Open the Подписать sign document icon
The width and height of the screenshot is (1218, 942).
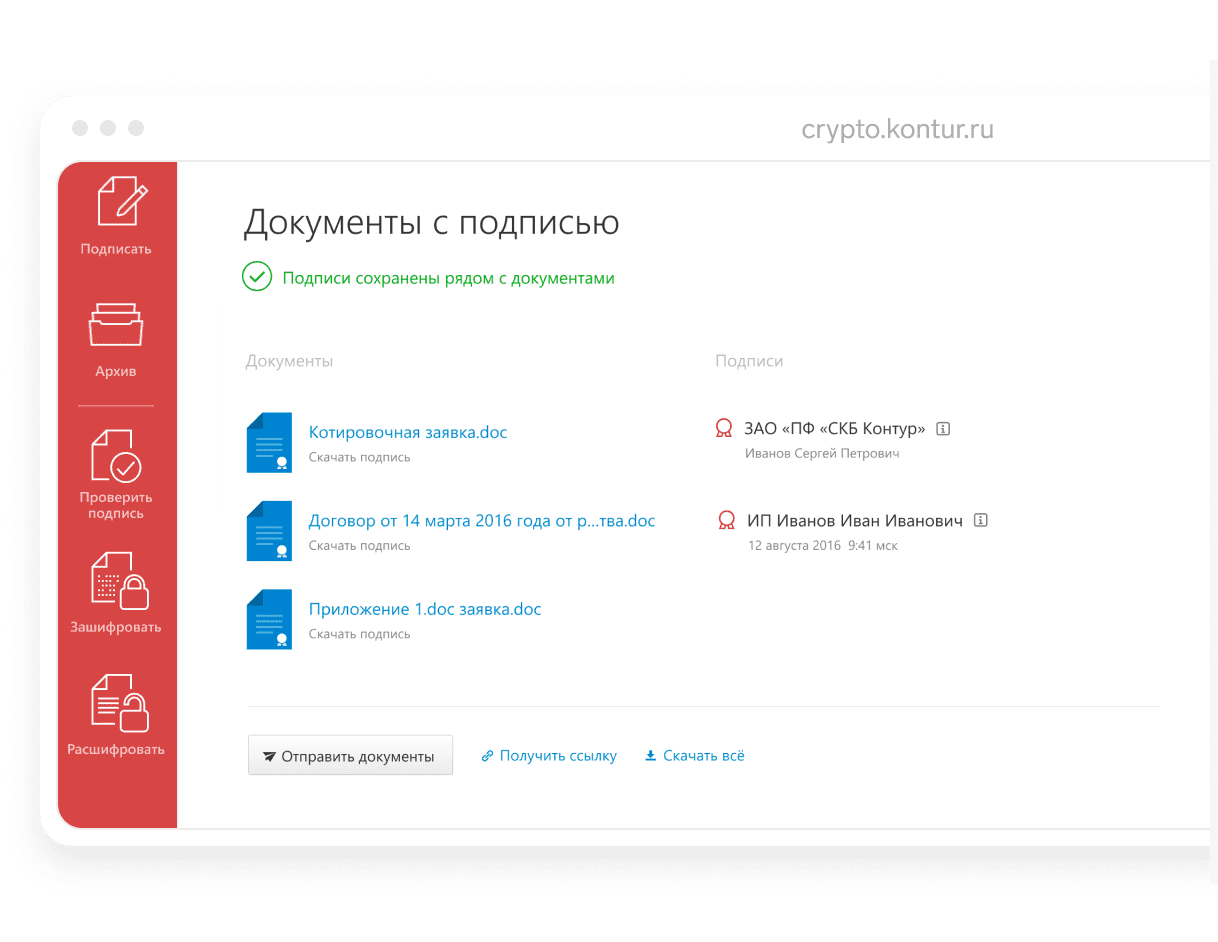(122, 200)
